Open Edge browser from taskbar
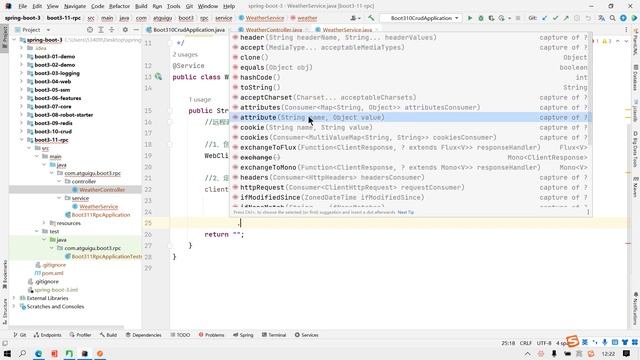This screenshot has height=360, width=640. (x=38, y=353)
